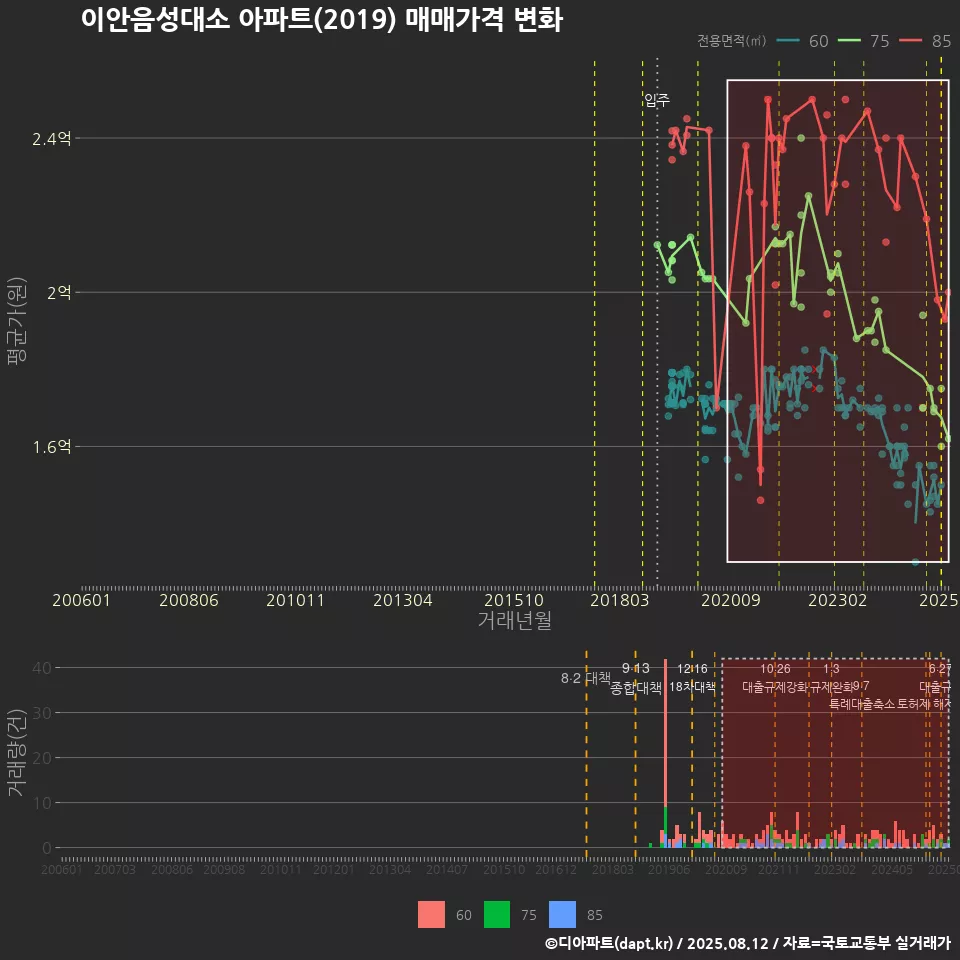Viewport: 960px width, 960px height.
Task: Click the blue 85 swatch in the volume legend
Action: pyautogui.click(x=563, y=914)
